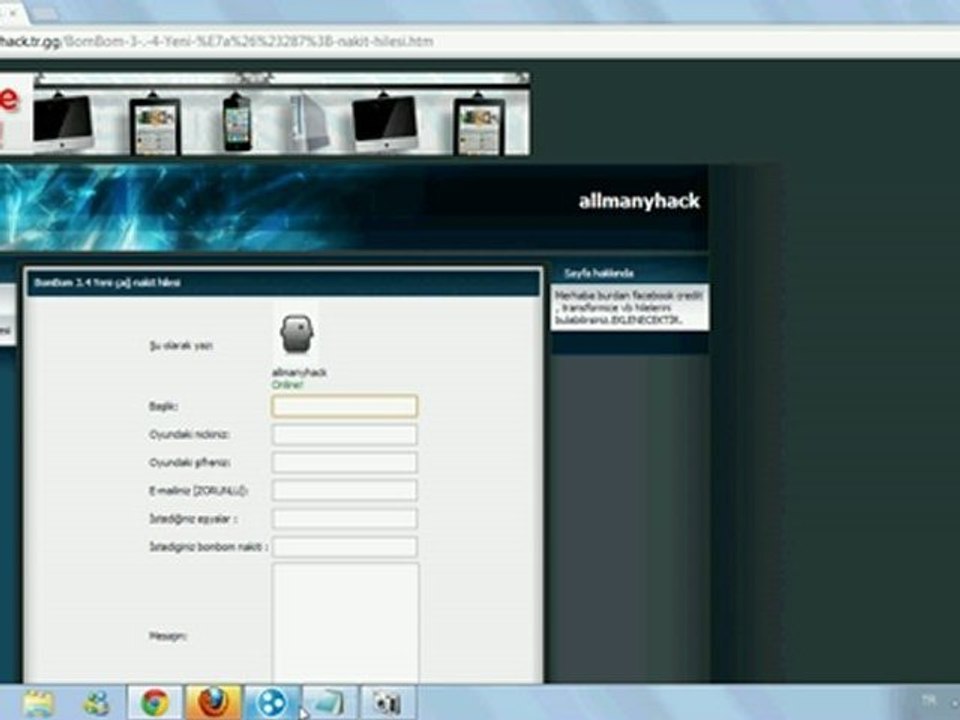This screenshot has width=960, height=720.
Task: Click the Mesajınız label
Action: (x=168, y=636)
